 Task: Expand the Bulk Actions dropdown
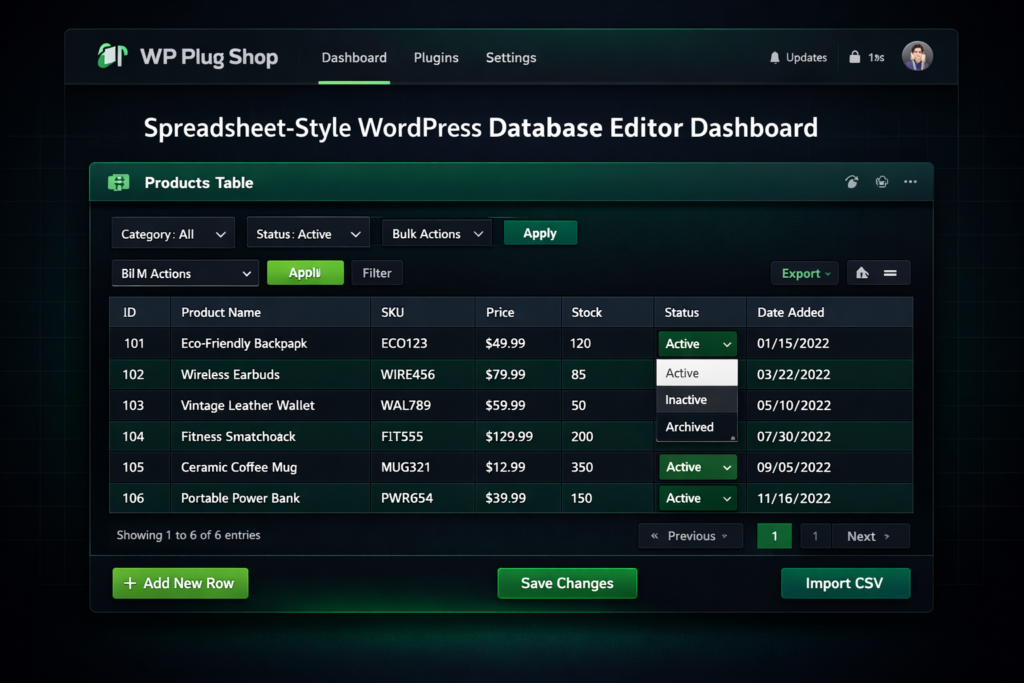438,233
